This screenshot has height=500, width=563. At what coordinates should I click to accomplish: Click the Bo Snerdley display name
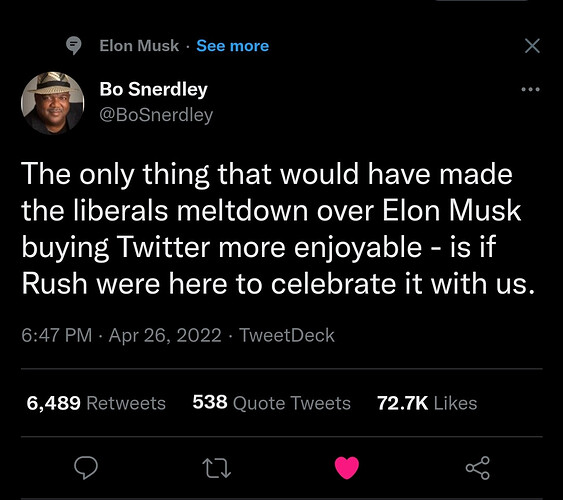click(154, 89)
